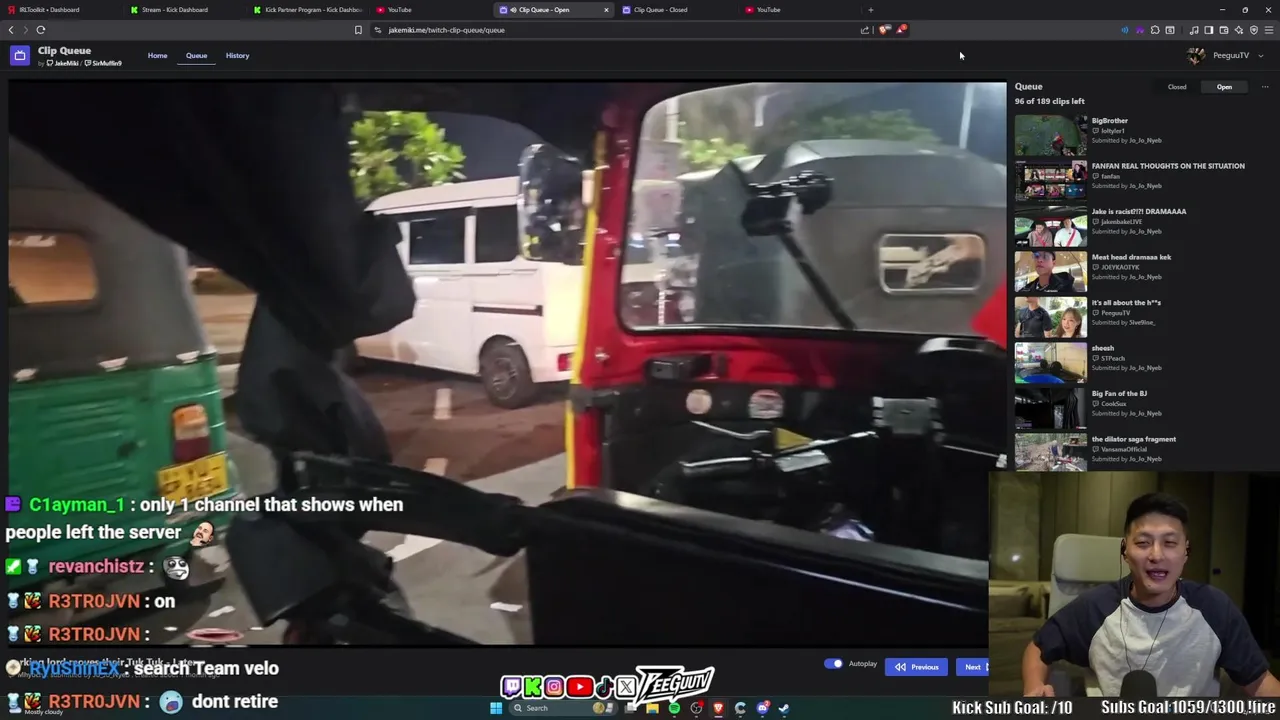The height and width of the screenshot is (720, 1280).
Task: Open the Queue nav item
Action: point(196,56)
